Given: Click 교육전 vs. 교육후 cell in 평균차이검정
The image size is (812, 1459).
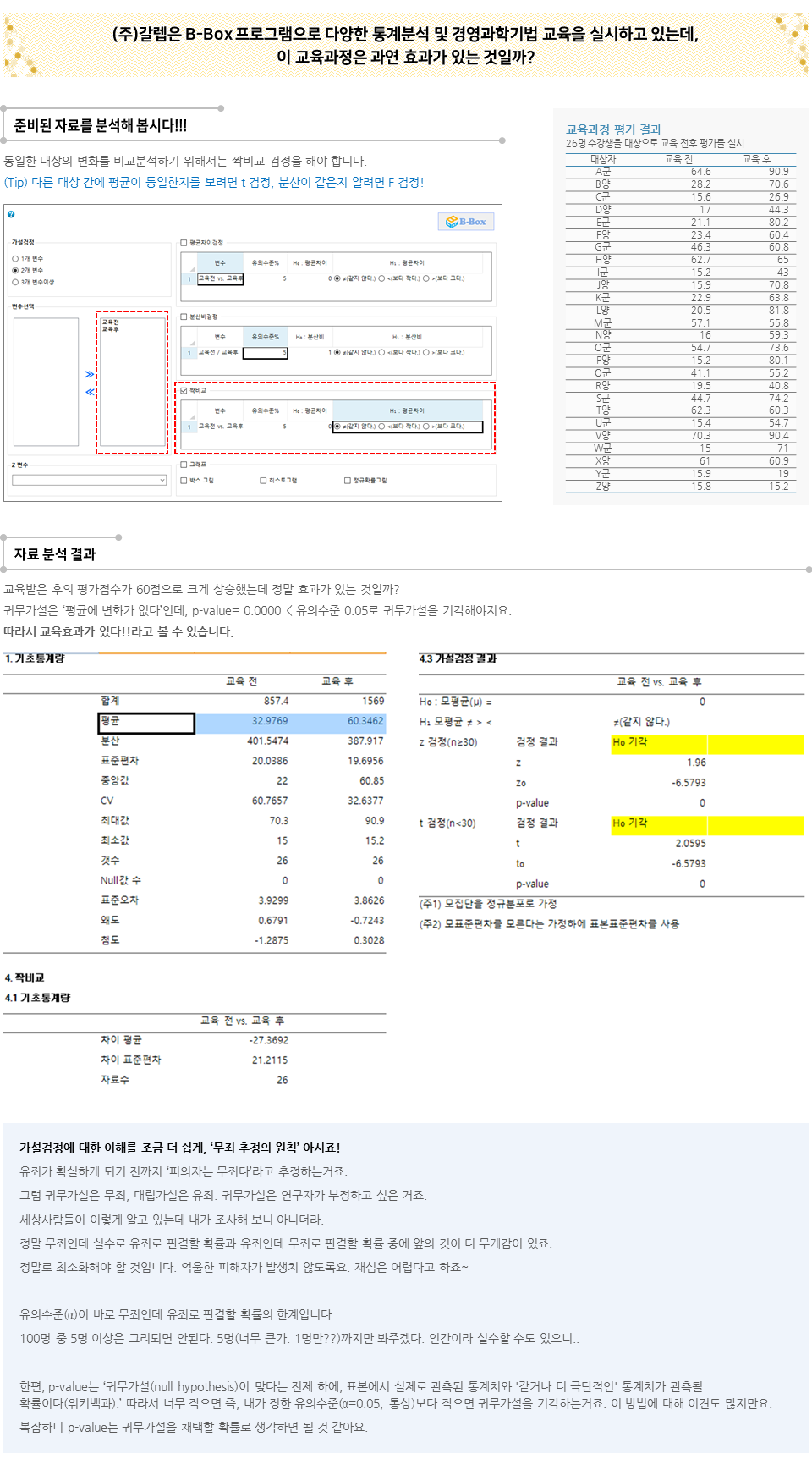Looking at the screenshot, I should click(x=221, y=278).
